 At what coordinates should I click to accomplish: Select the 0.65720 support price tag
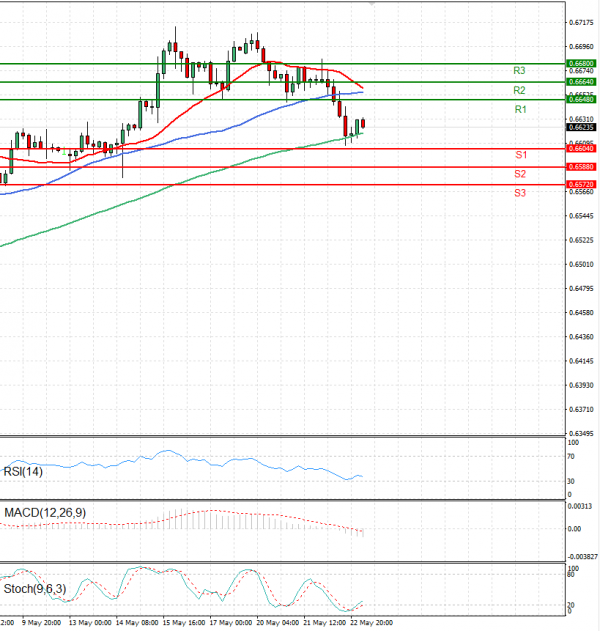pyautogui.click(x=581, y=184)
